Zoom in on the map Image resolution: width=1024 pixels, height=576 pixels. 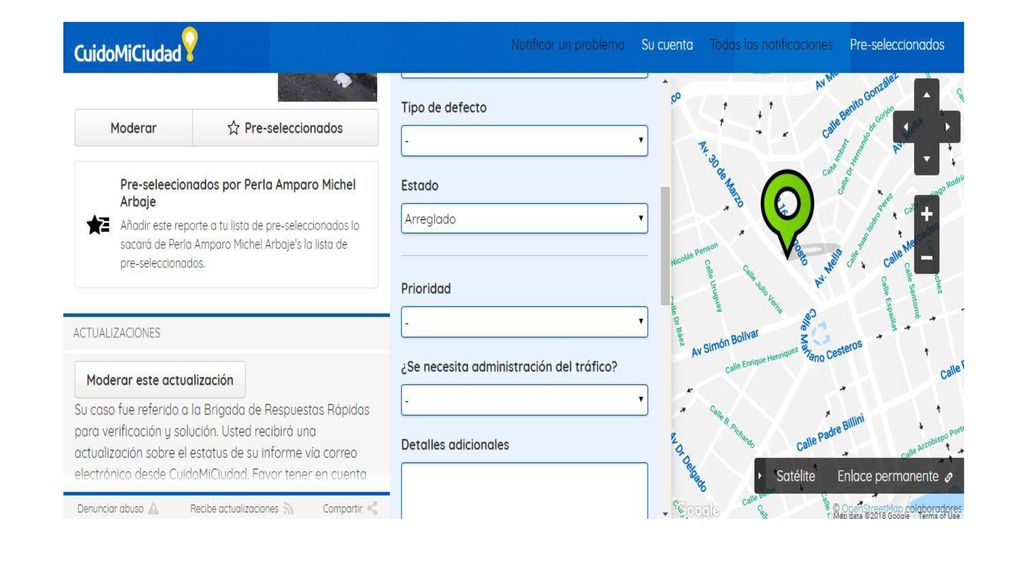[926, 214]
